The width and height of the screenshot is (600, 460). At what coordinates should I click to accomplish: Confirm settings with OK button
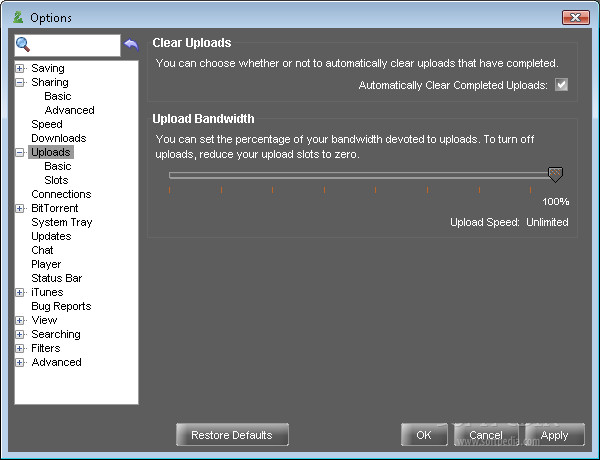click(x=424, y=435)
